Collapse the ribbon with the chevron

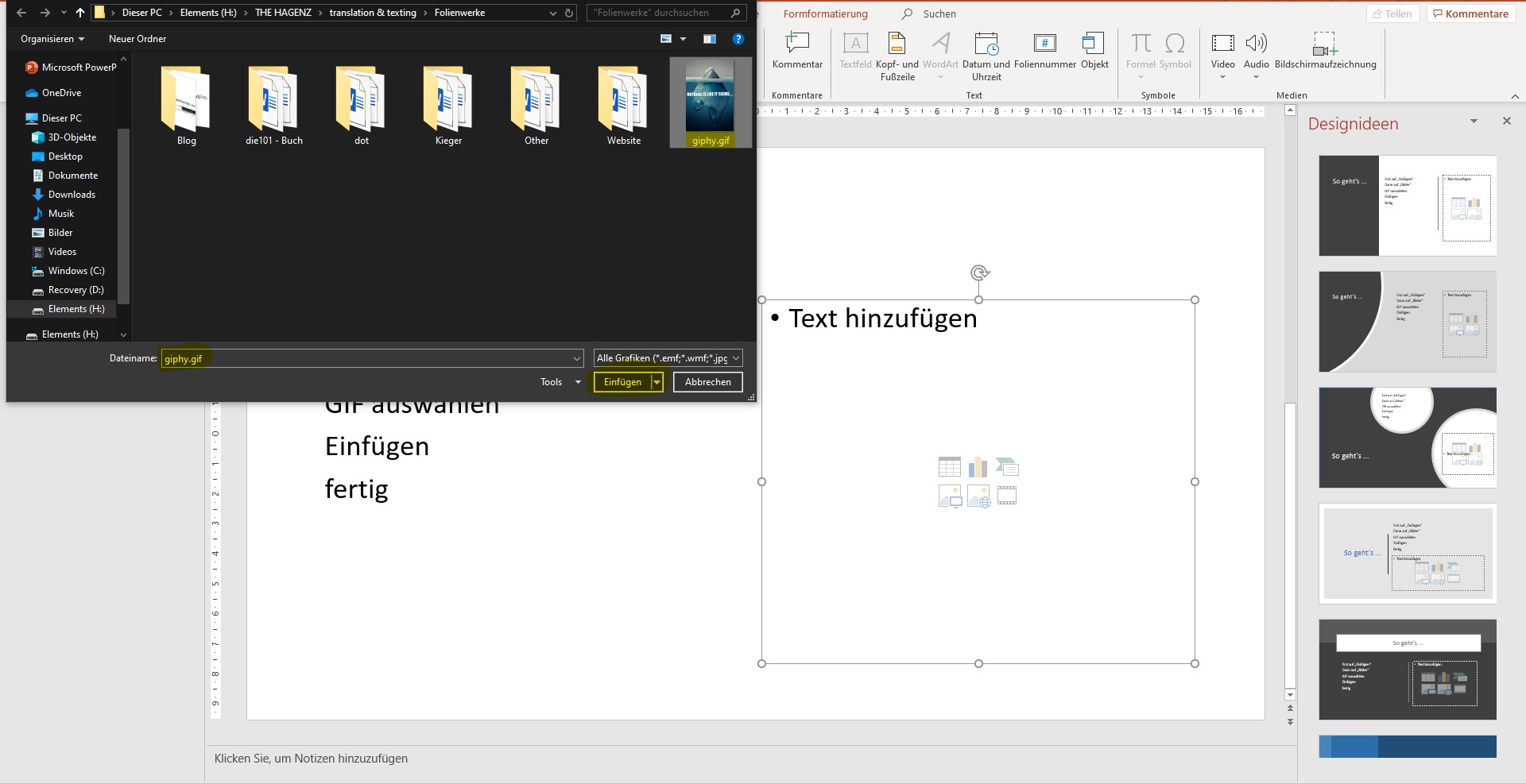click(x=1514, y=96)
